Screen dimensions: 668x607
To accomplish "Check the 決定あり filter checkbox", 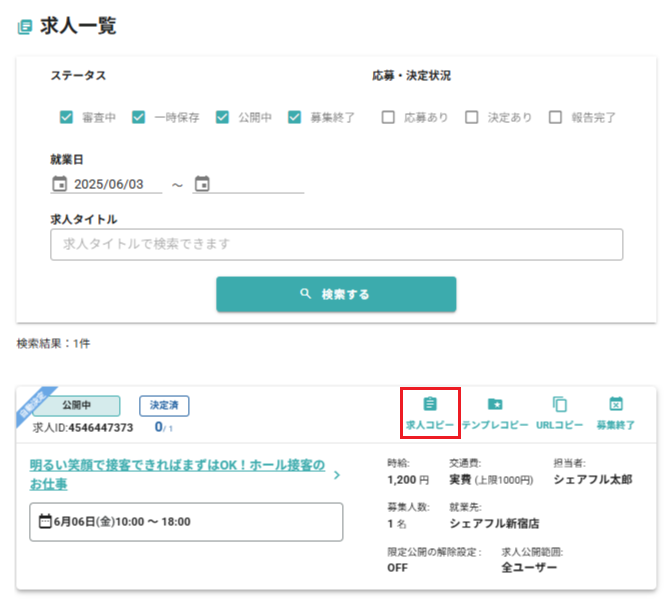I will [471, 117].
